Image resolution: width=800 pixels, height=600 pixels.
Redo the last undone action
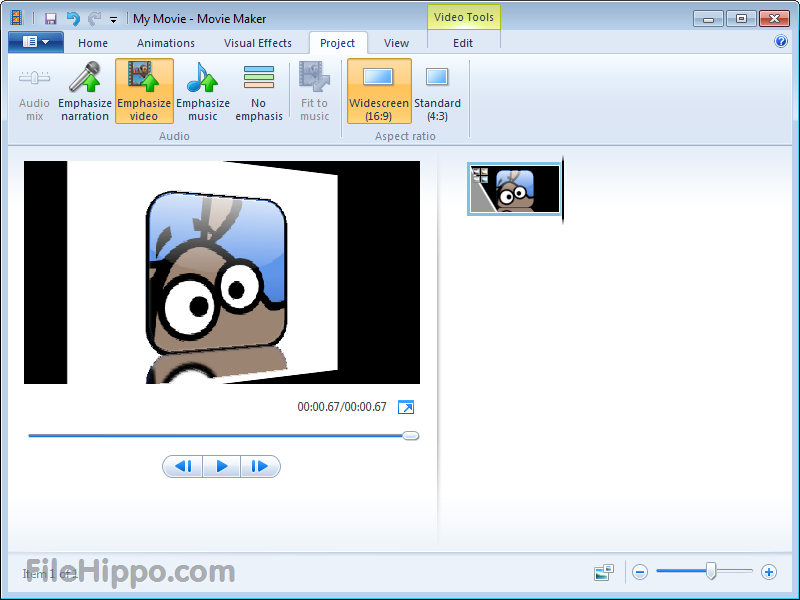[94, 19]
